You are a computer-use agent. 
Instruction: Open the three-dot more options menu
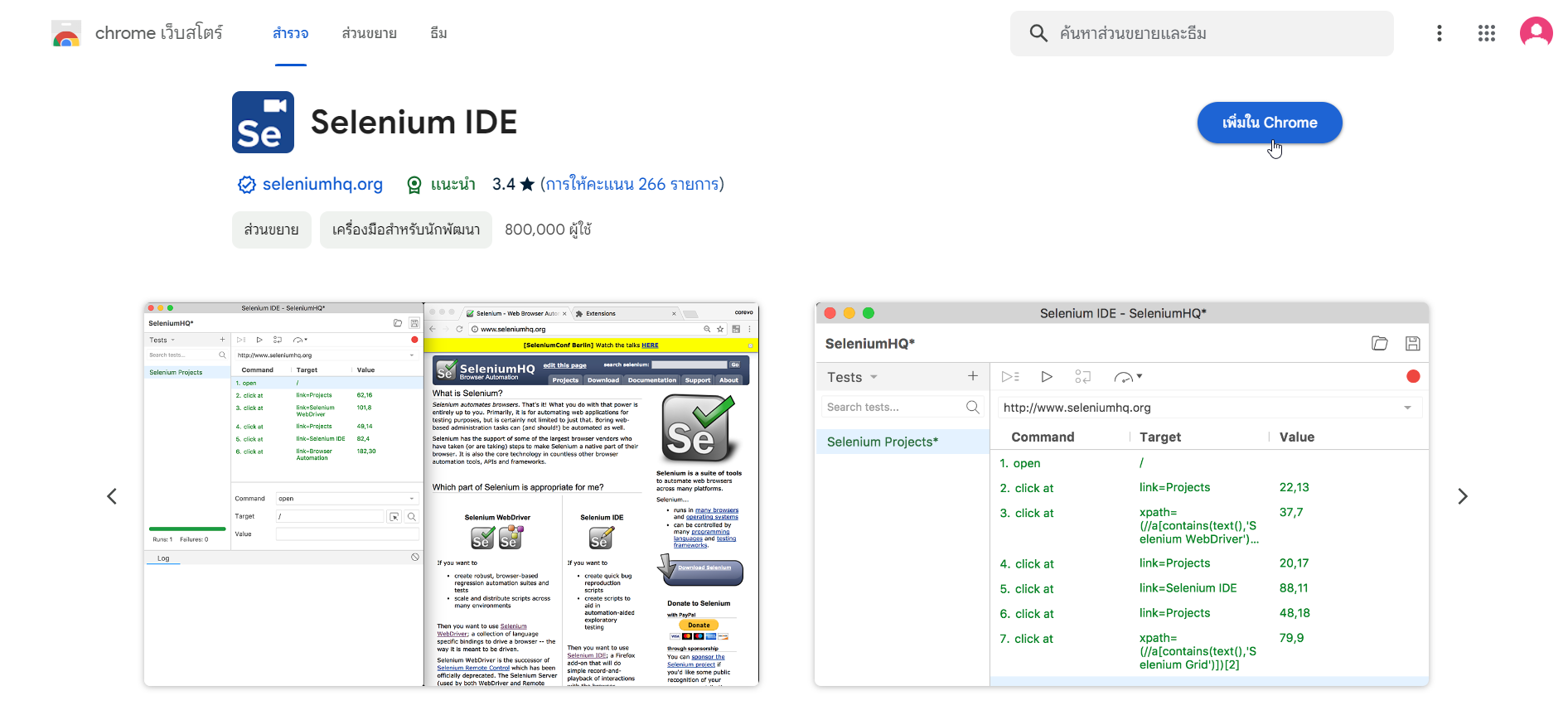(1440, 33)
